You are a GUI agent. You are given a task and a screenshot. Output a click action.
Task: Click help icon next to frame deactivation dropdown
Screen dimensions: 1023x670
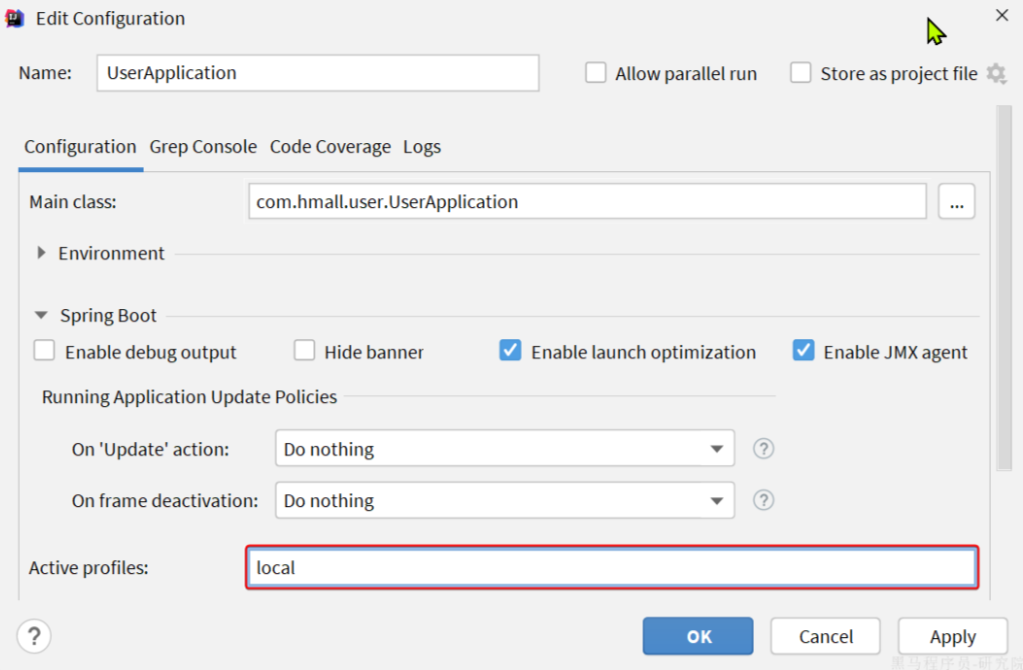pyautogui.click(x=763, y=500)
